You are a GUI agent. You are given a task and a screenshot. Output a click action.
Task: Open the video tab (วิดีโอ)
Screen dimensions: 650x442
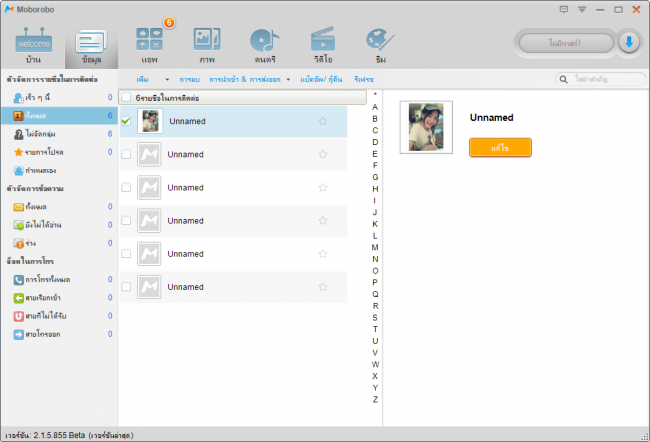[x=323, y=46]
